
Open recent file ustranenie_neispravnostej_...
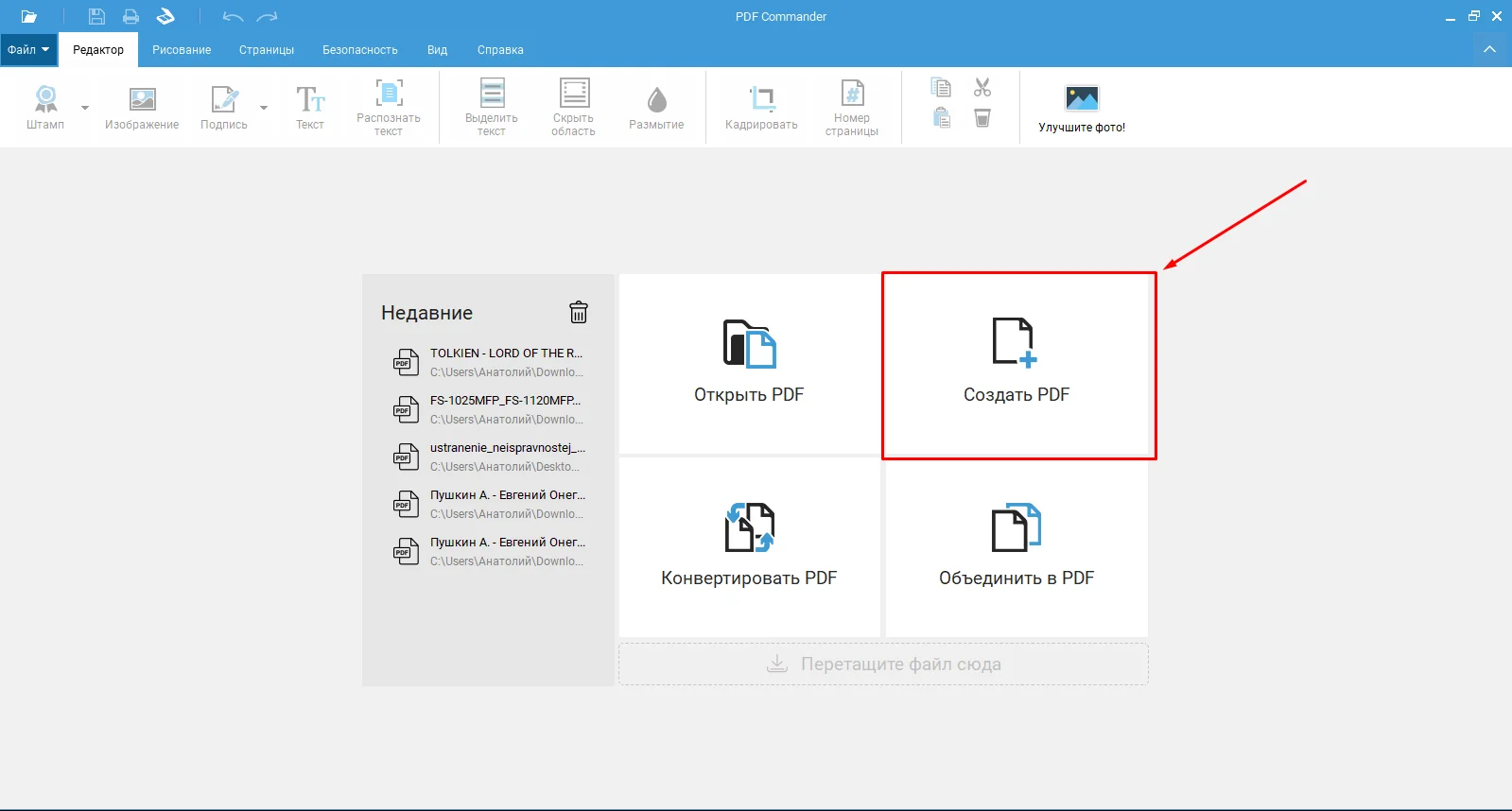tap(489, 457)
